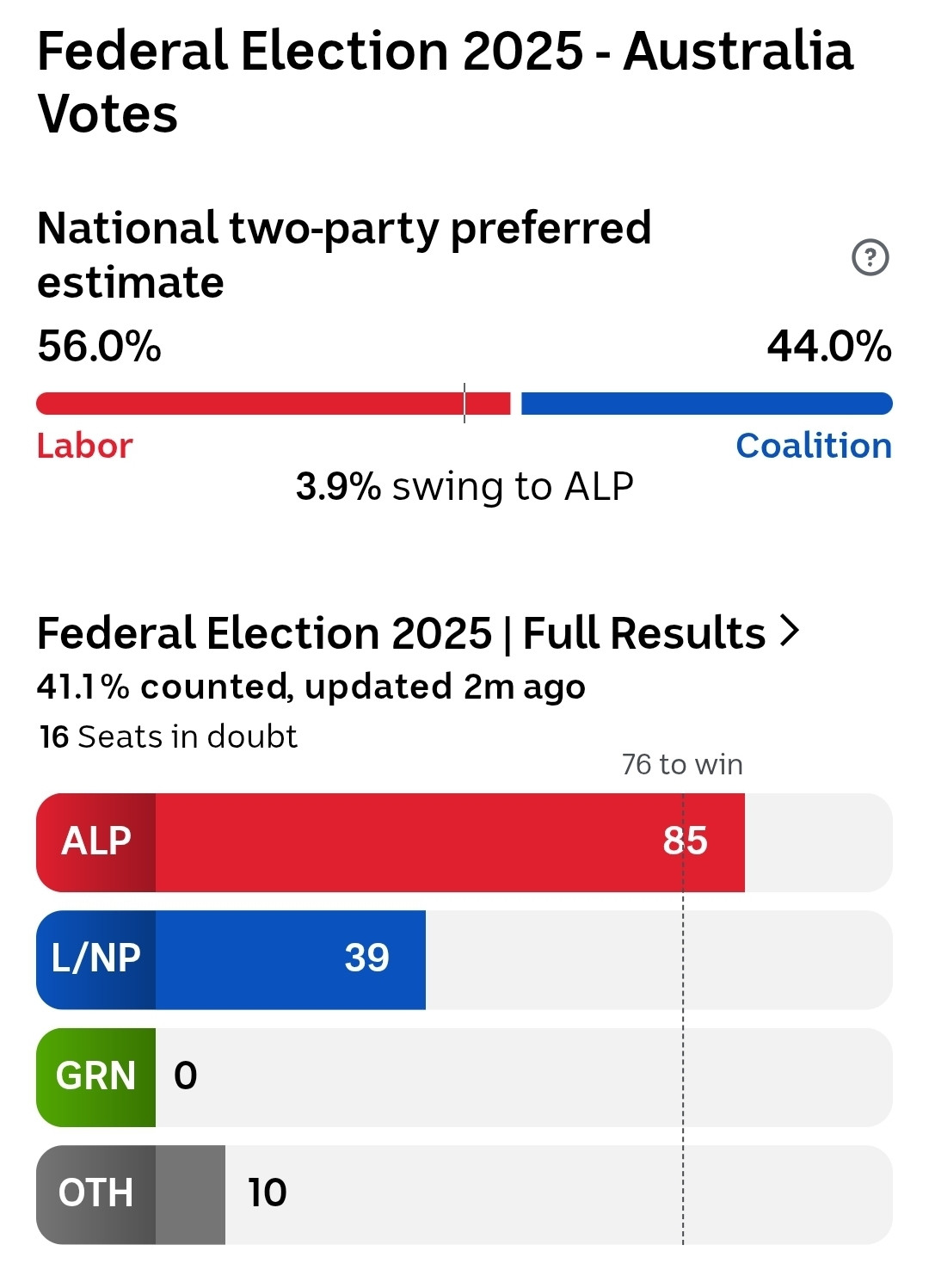The height and width of the screenshot is (1288, 929).
Task: Tap the L/NP seat count 39
Action: tap(366, 958)
